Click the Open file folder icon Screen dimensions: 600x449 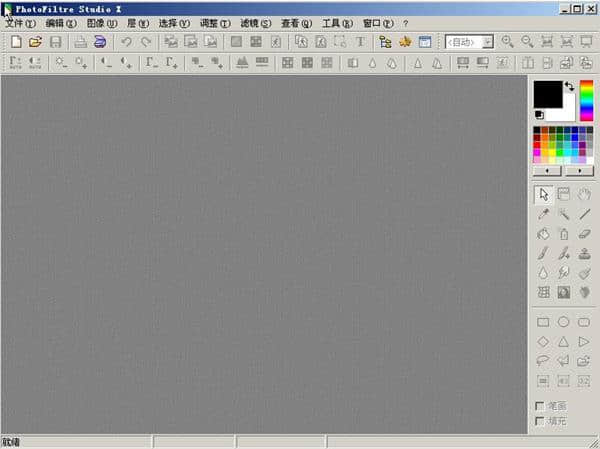pos(35,42)
